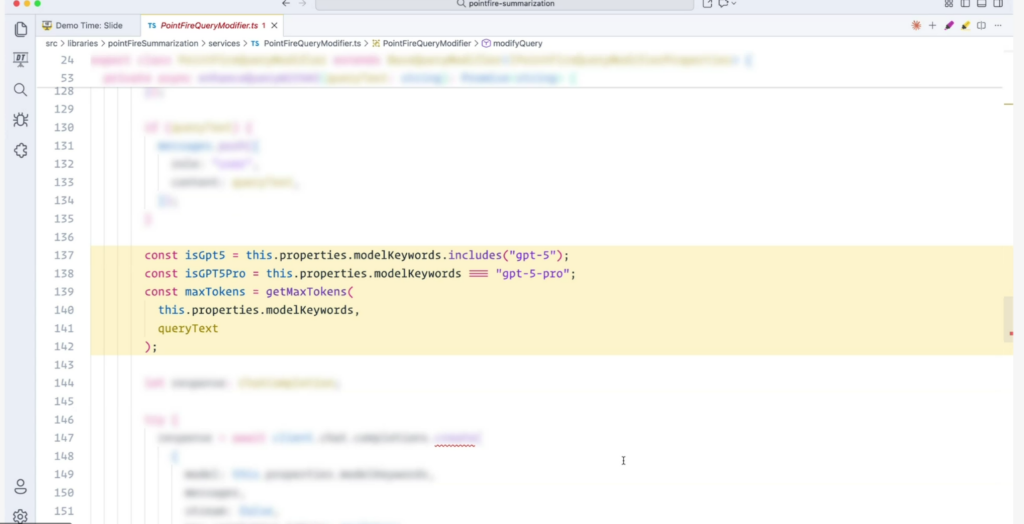Screen dimensions: 1024x524
Task: Open the Run and Debug view
Action: [x=20, y=120]
